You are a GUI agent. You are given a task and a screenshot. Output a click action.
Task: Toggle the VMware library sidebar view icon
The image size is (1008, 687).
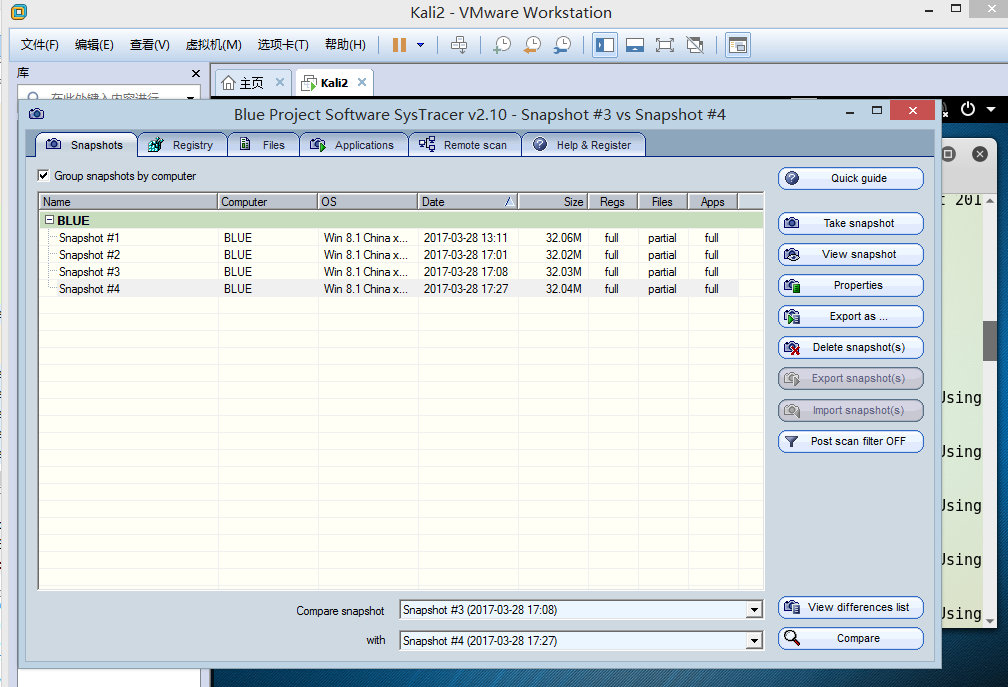(605, 45)
